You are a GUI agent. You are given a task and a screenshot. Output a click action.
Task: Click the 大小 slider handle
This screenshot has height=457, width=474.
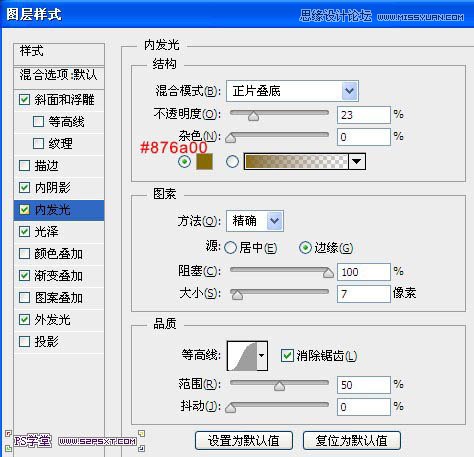(237, 294)
